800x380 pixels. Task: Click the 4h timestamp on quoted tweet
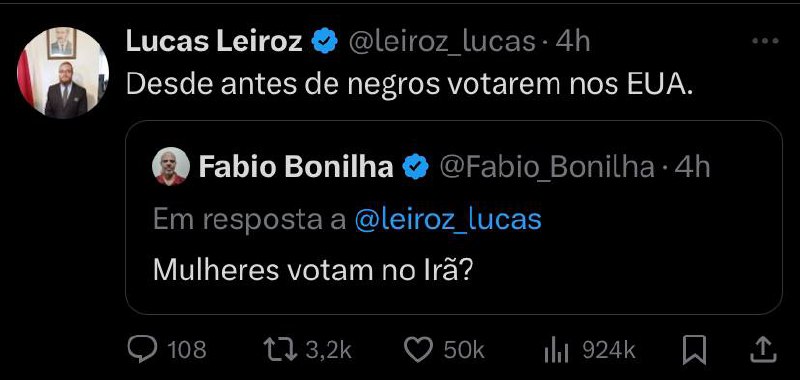[x=692, y=167]
